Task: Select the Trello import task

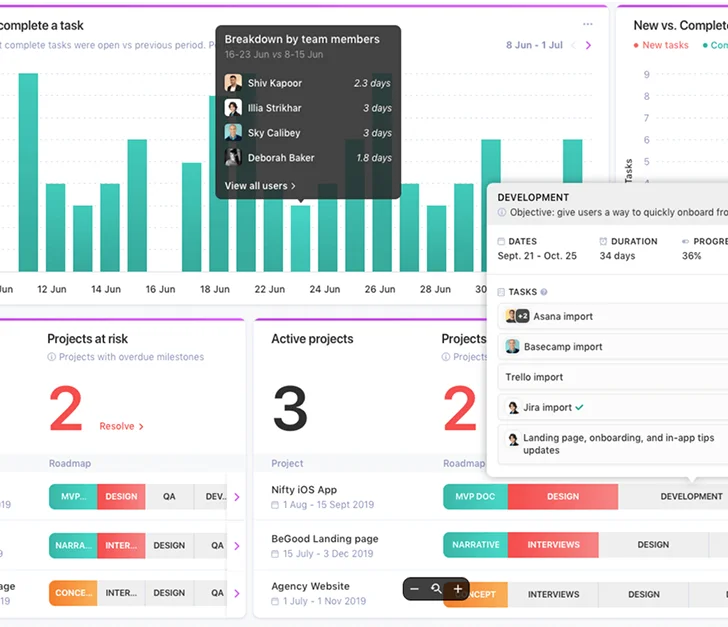Action: (534, 377)
